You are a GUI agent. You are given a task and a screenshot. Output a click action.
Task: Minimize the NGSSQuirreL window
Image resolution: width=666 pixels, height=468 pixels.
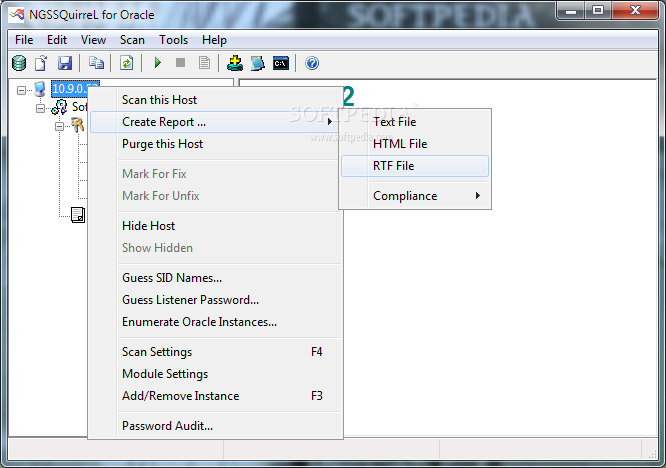570,11
